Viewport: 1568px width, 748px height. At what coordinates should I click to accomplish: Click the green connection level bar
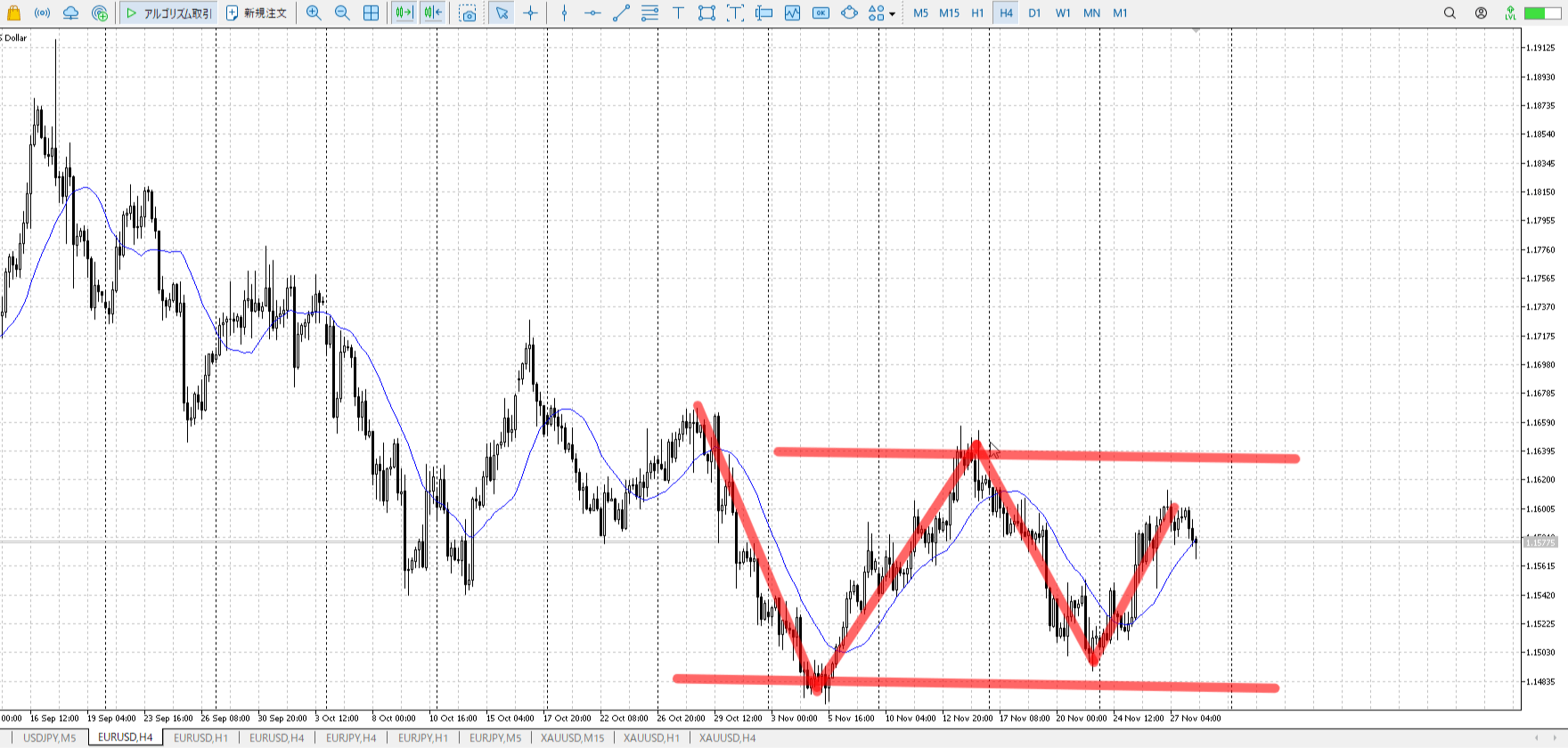(1542, 12)
